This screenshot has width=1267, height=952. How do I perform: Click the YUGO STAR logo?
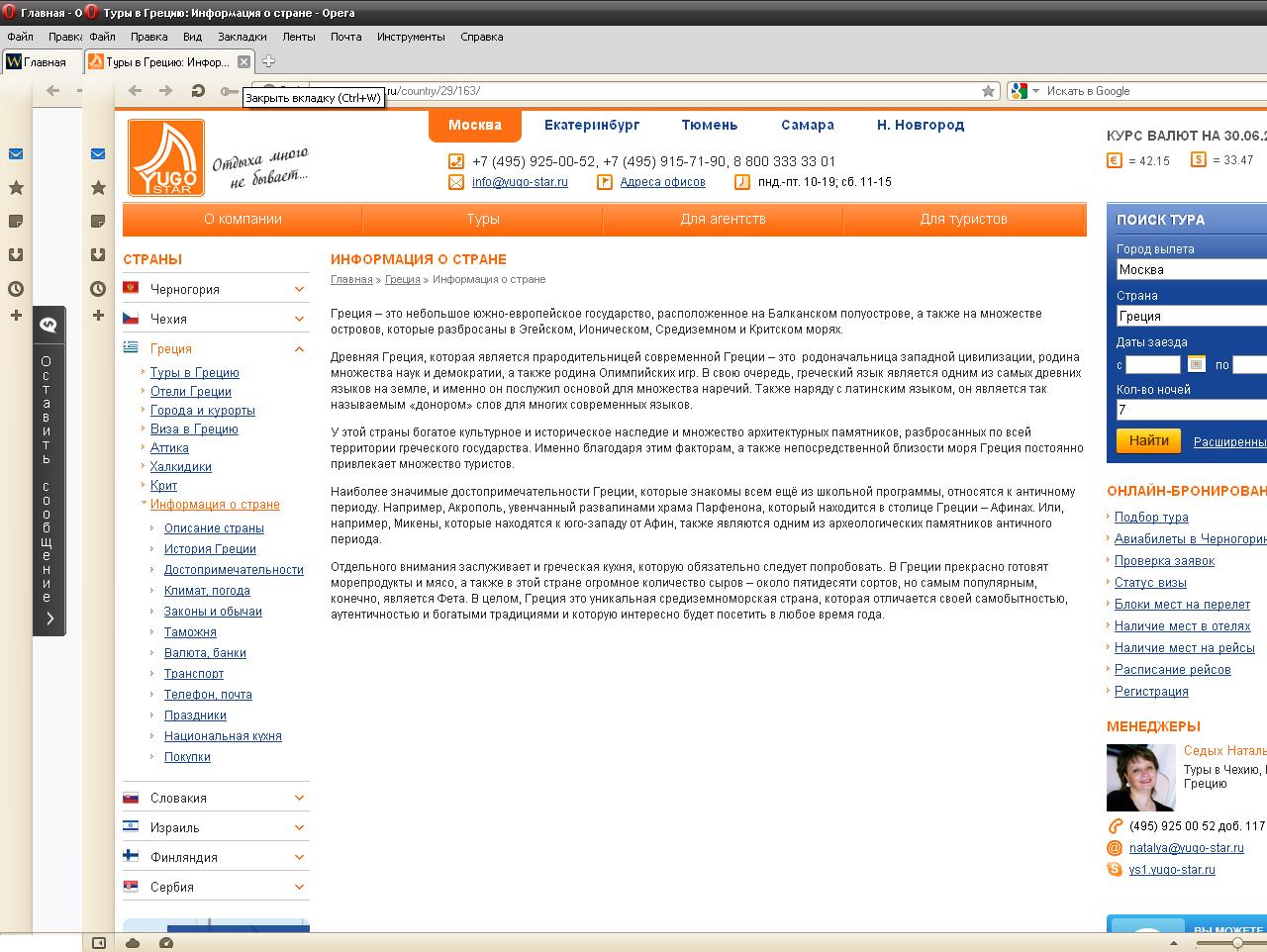[x=166, y=158]
